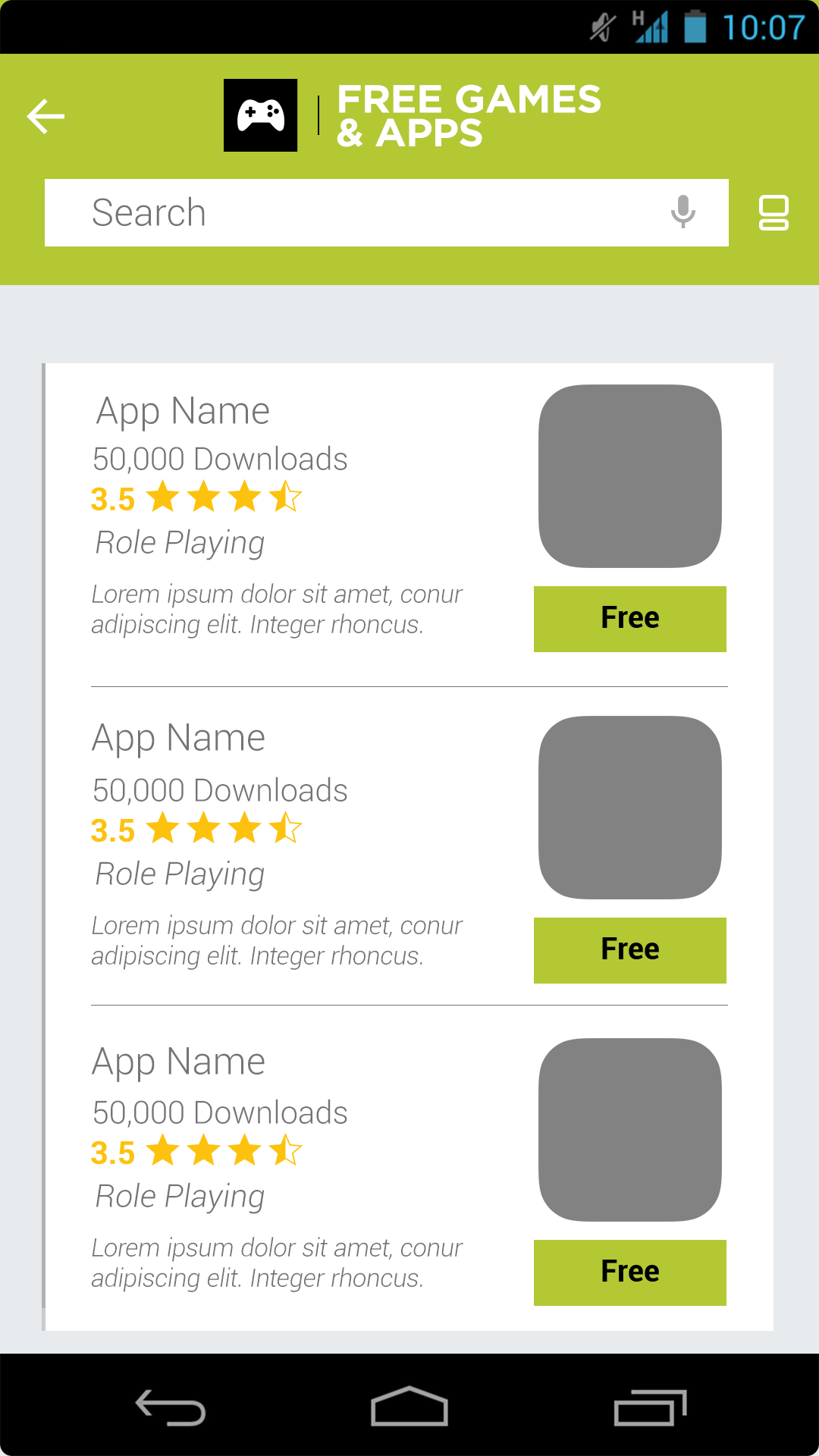Open the game controller logo icon
The height and width of the screenshot is (1456, 819).
(260, 115)
